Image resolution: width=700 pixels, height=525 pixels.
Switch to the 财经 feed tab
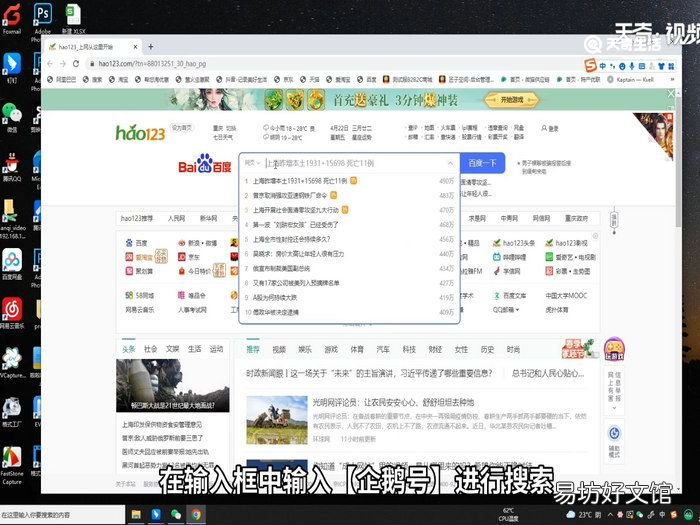(x=435, y=350)
